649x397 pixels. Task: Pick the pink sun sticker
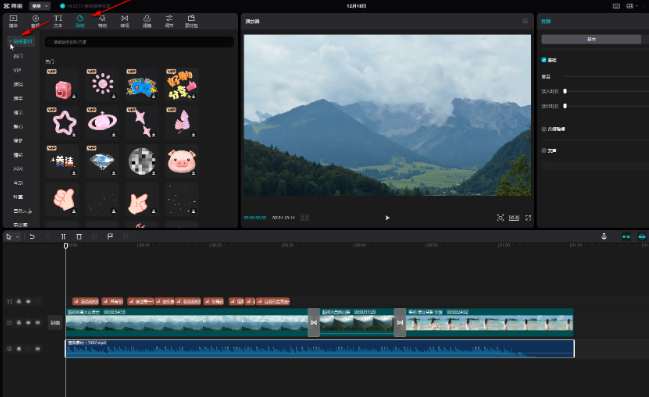[x=102, y=84]
